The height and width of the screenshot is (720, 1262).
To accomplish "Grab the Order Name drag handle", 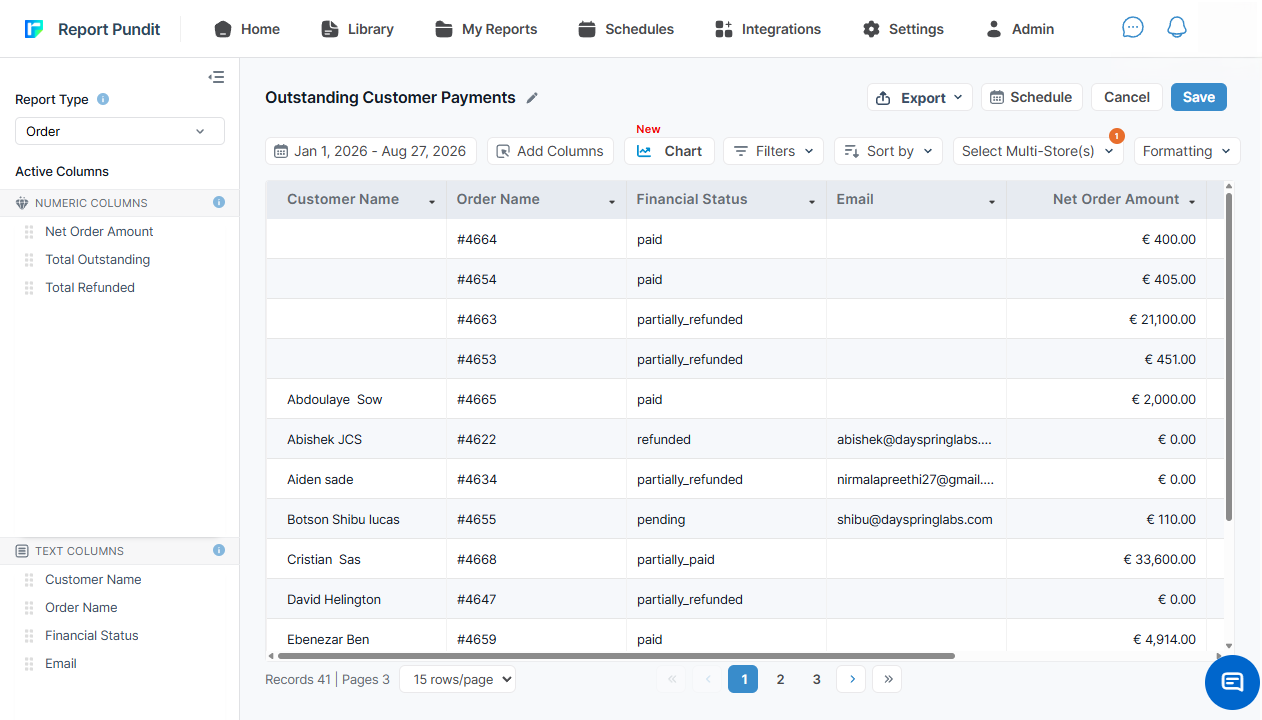I will [30, 607].
